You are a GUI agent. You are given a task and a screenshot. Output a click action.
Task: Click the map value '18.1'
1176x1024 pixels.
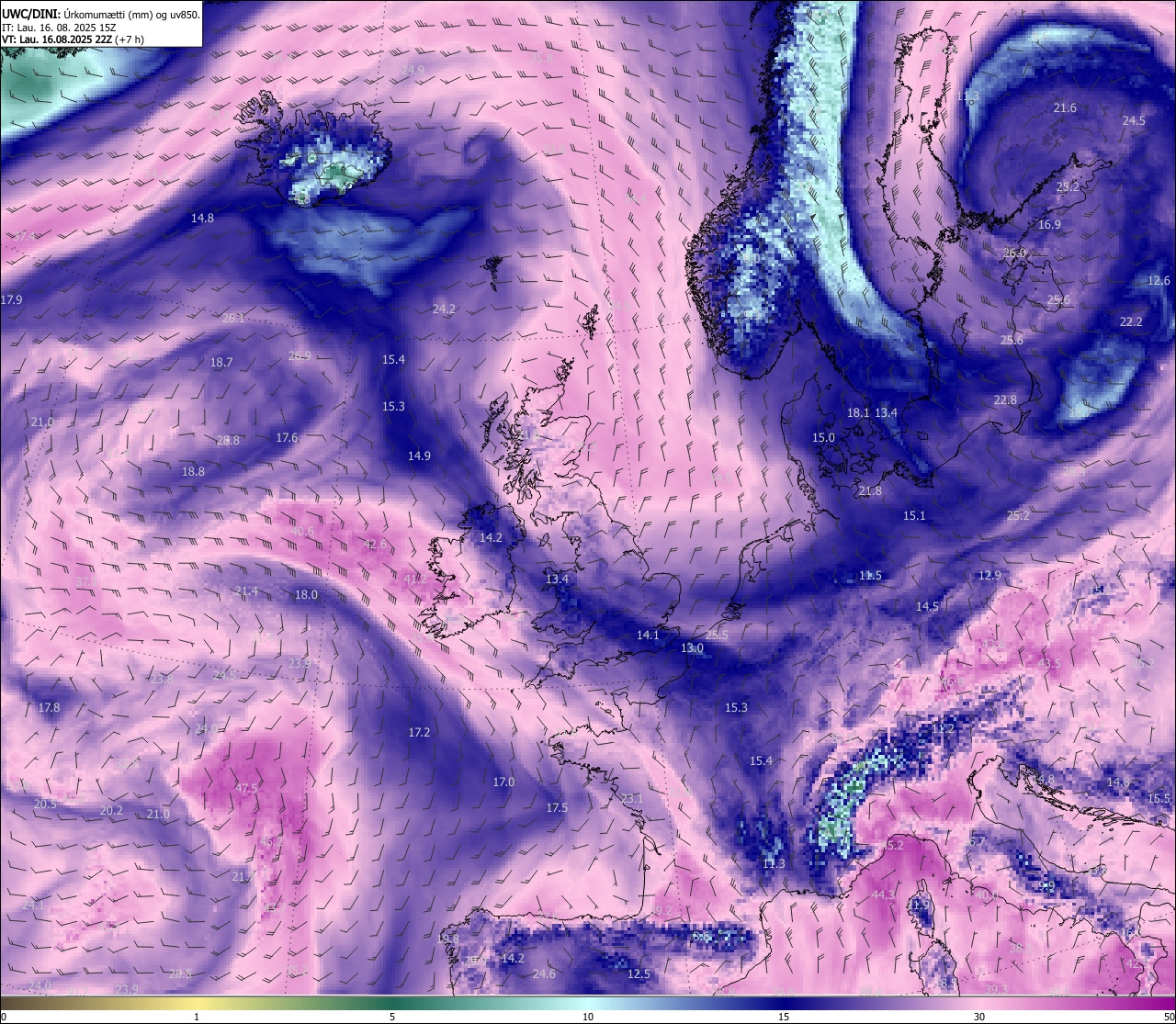coord(857,413)
